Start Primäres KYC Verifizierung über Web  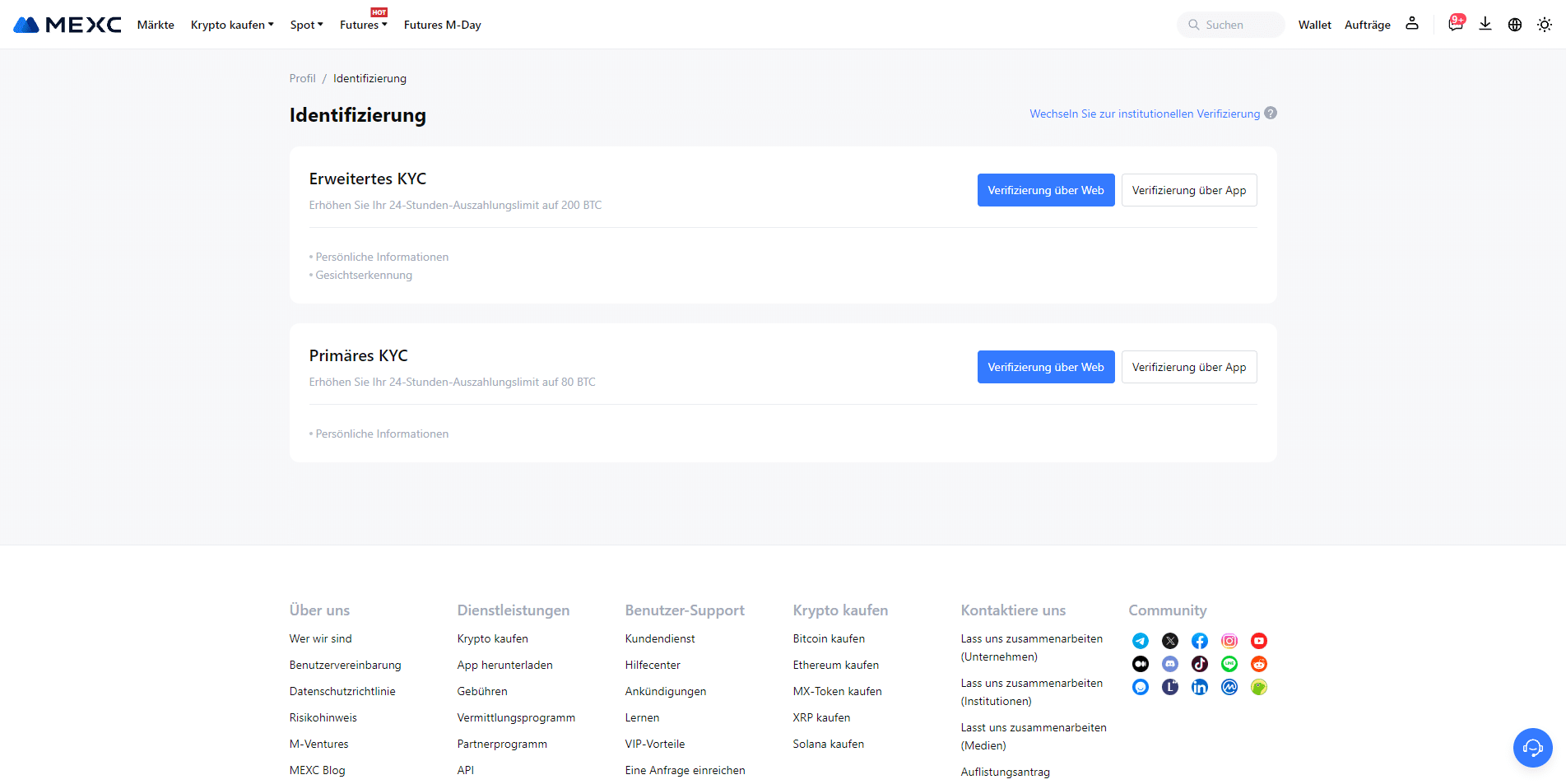coord(1046,367)
